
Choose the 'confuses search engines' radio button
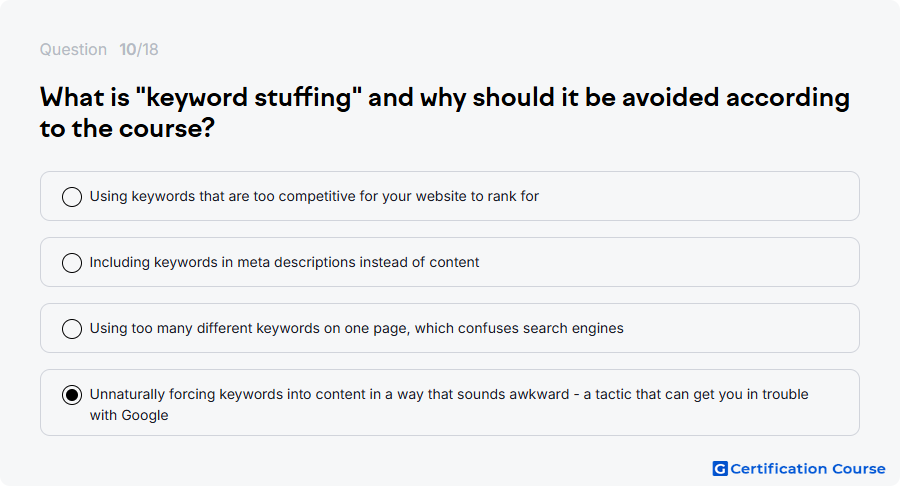point(72,329)
